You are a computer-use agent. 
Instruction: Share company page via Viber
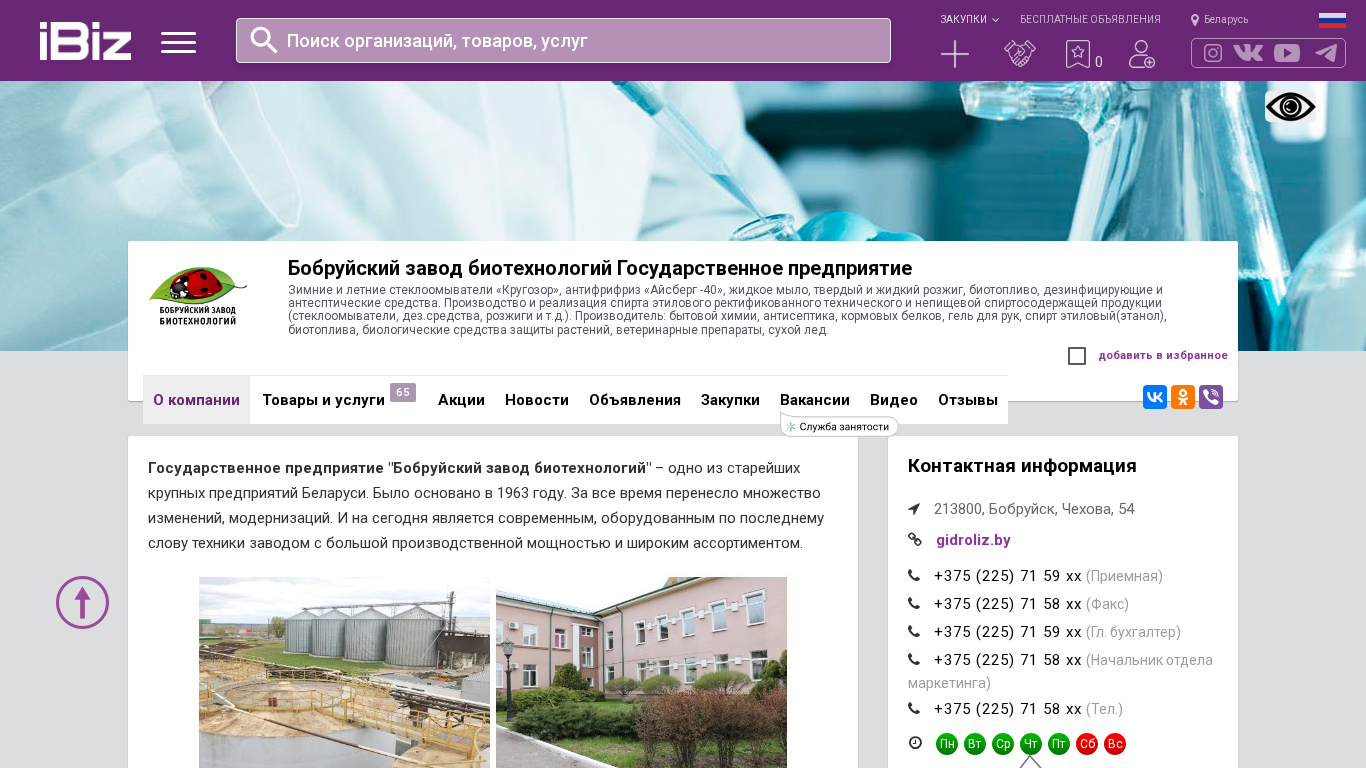pos(1211,397)
